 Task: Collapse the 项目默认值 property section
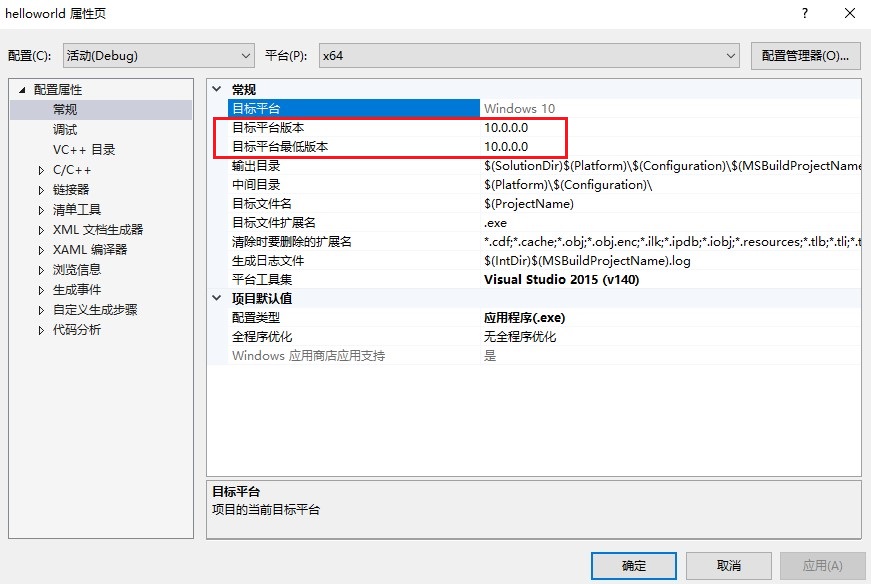(218, 299)
